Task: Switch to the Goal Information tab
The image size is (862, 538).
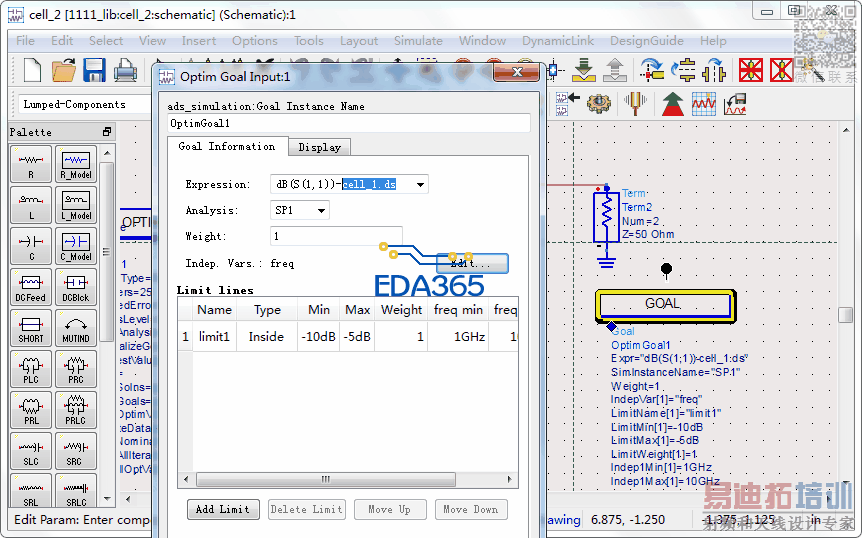Action: (227, 146)
